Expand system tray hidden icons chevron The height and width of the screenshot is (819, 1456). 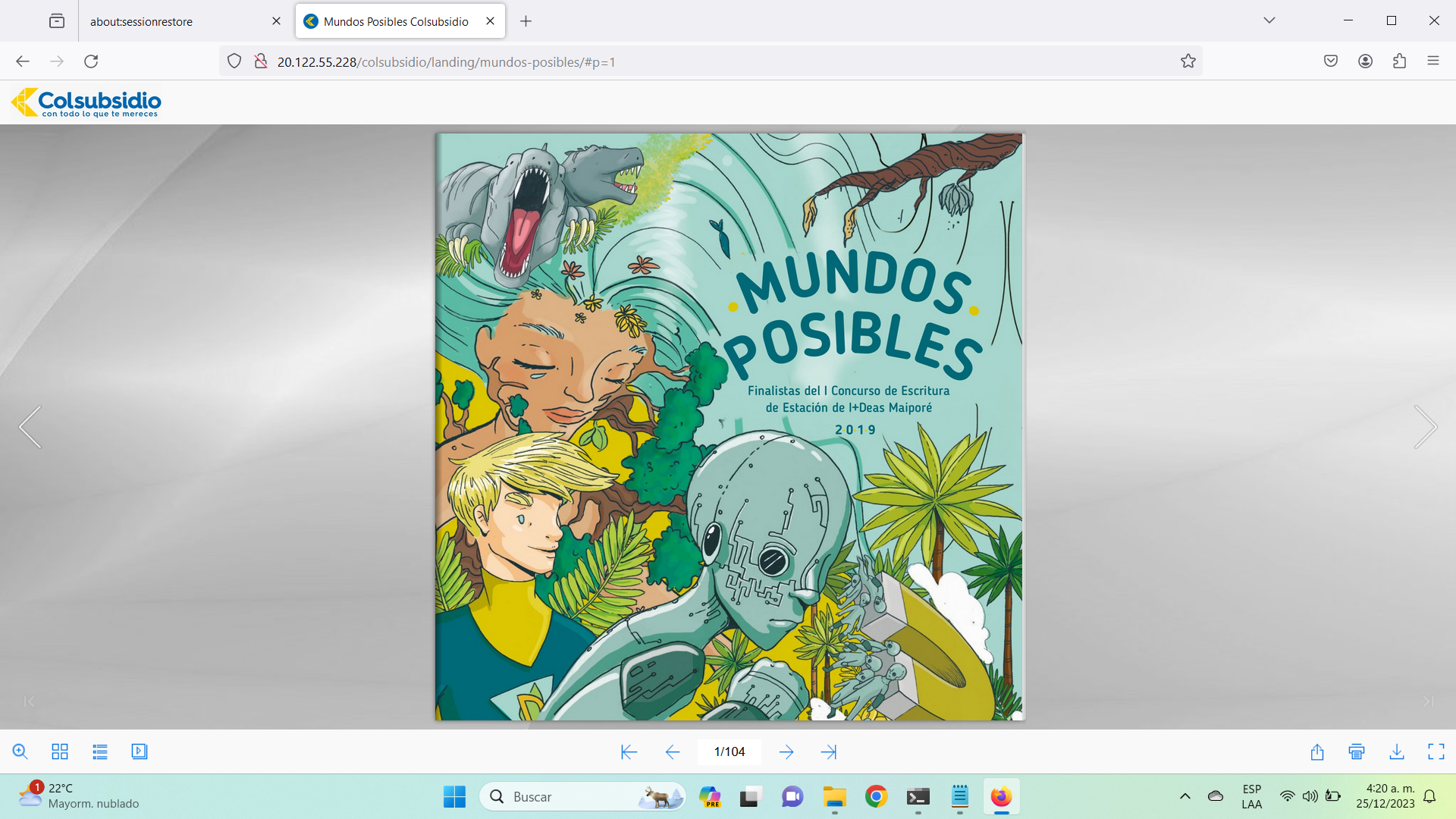coord(1185,796)
